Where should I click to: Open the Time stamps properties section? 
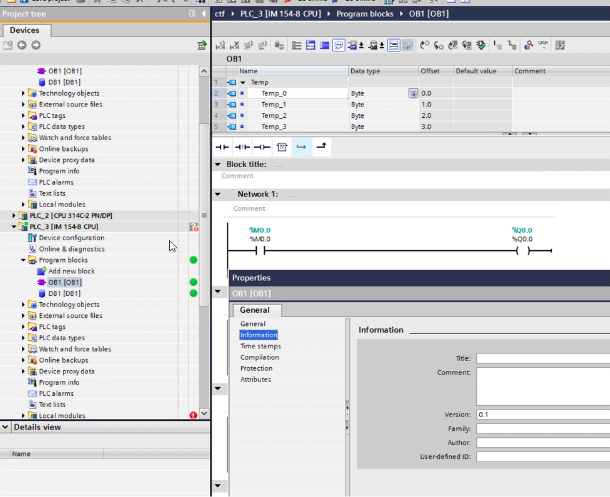261,346
